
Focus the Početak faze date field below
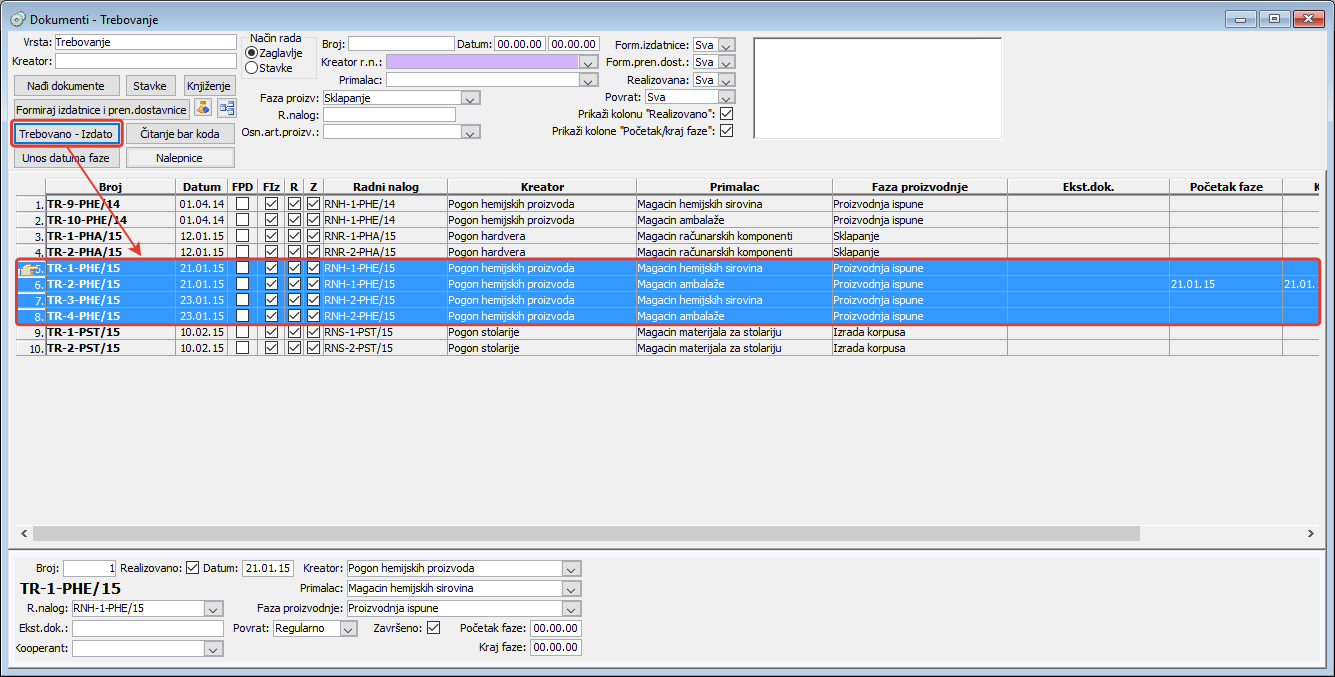pyautogui.click(x=556, y=628)
